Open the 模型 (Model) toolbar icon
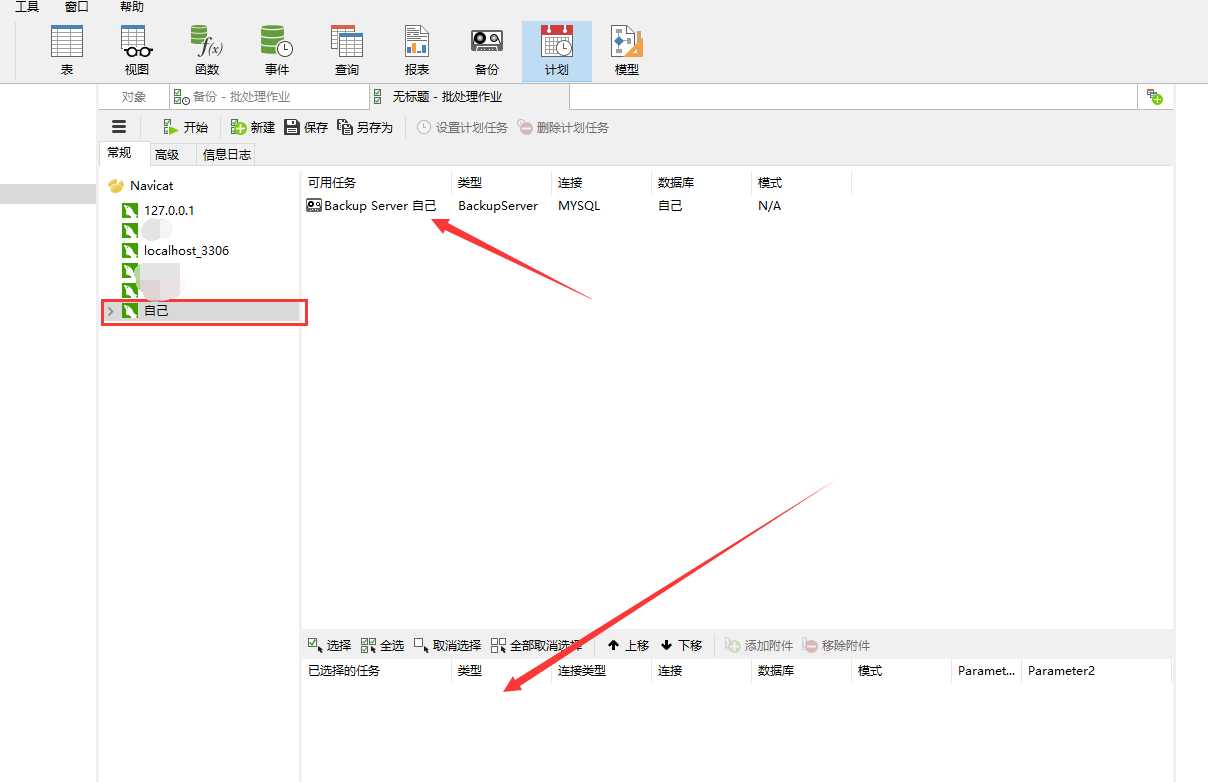 pos(627,51)
